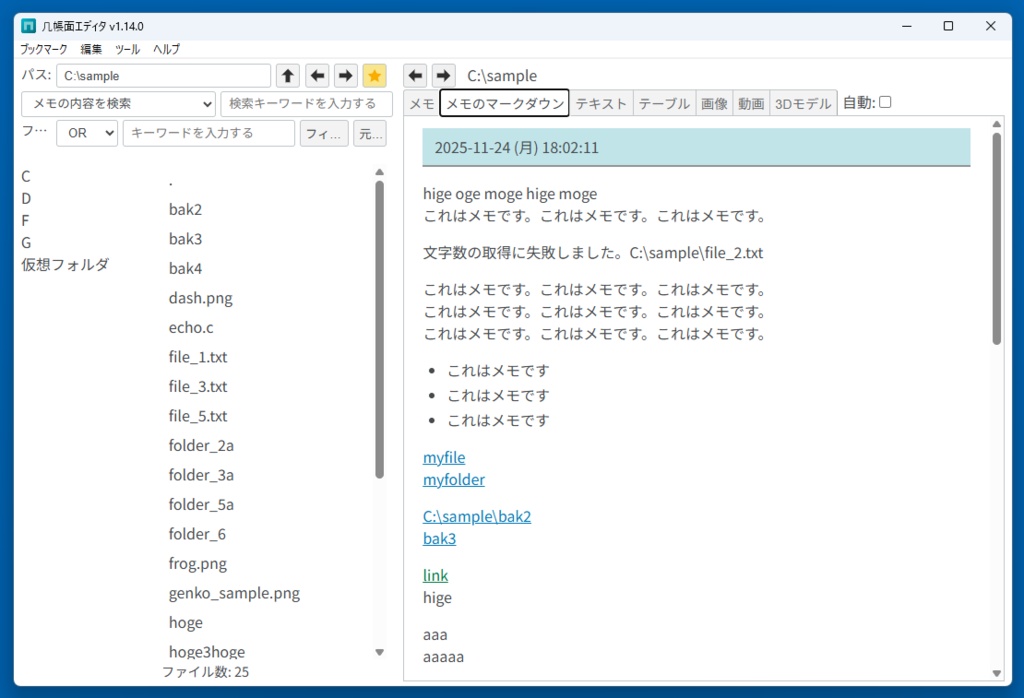1024x698 pixels.
Task: Switch to the メモ tab
Action: tap(421, 103)
